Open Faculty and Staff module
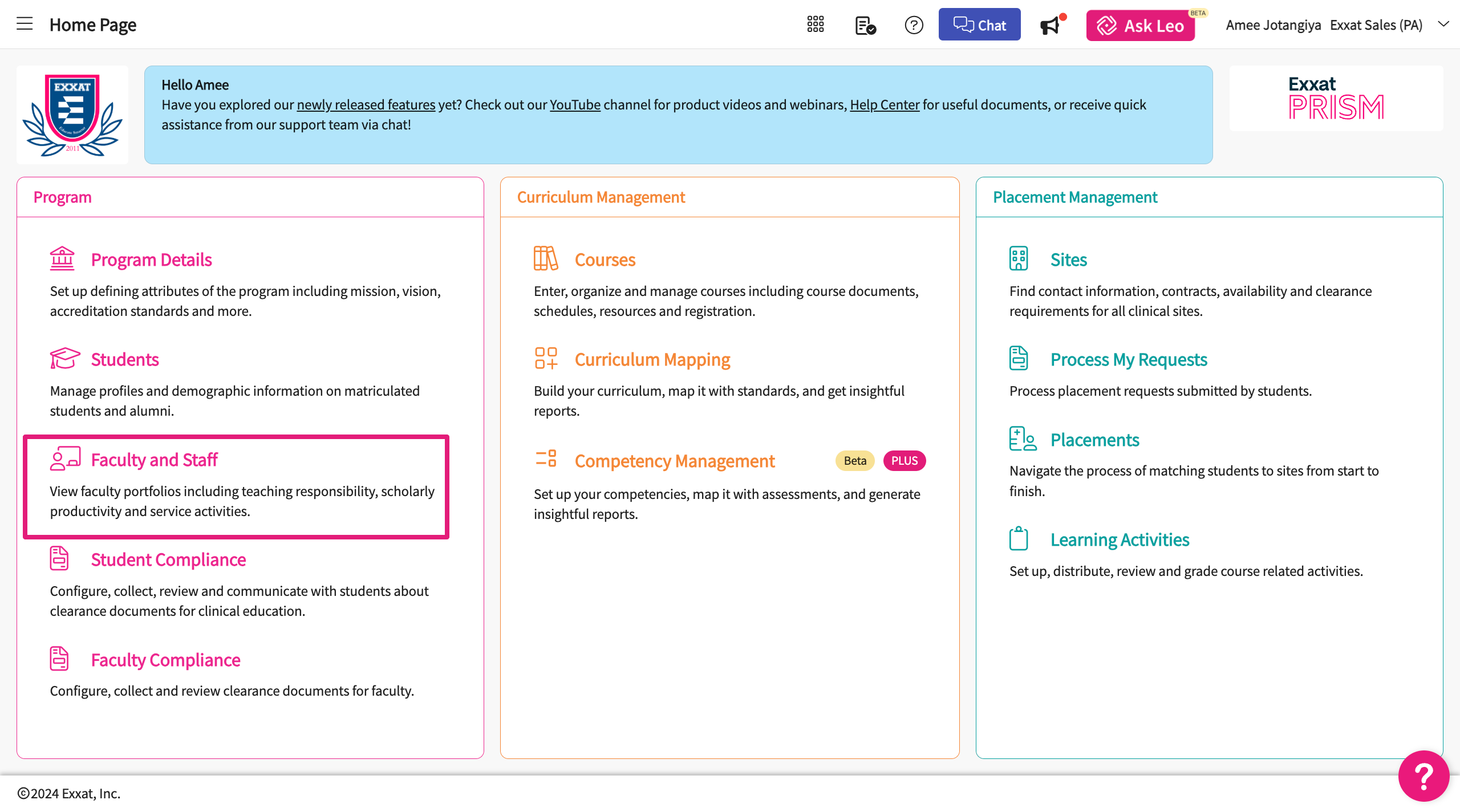Image resolution: width=1460 pixels, height=812 pixels. tap(154, 460)
